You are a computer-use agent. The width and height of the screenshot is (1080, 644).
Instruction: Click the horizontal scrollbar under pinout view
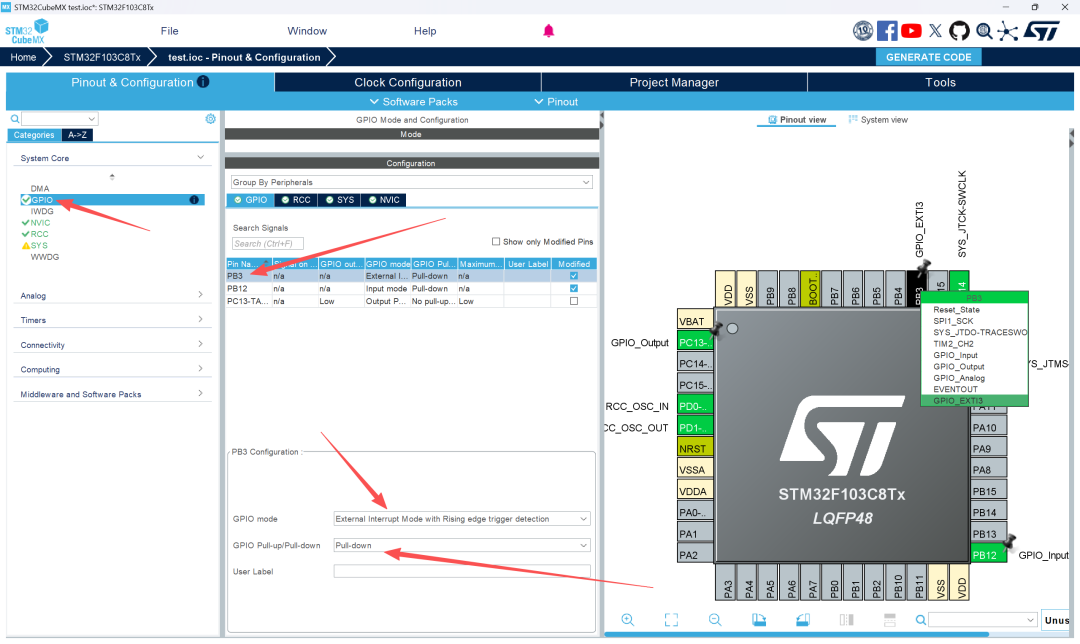coord(796,634)
